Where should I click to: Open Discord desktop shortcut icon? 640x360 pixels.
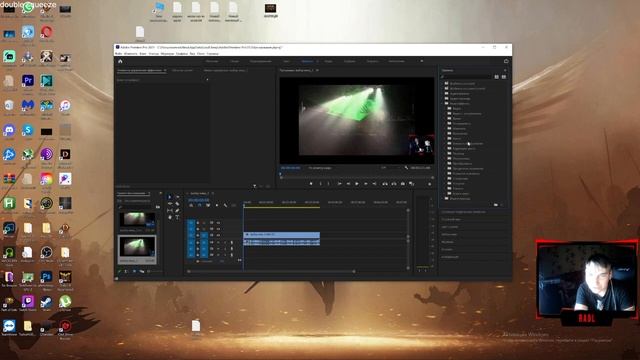coord(9,130)
